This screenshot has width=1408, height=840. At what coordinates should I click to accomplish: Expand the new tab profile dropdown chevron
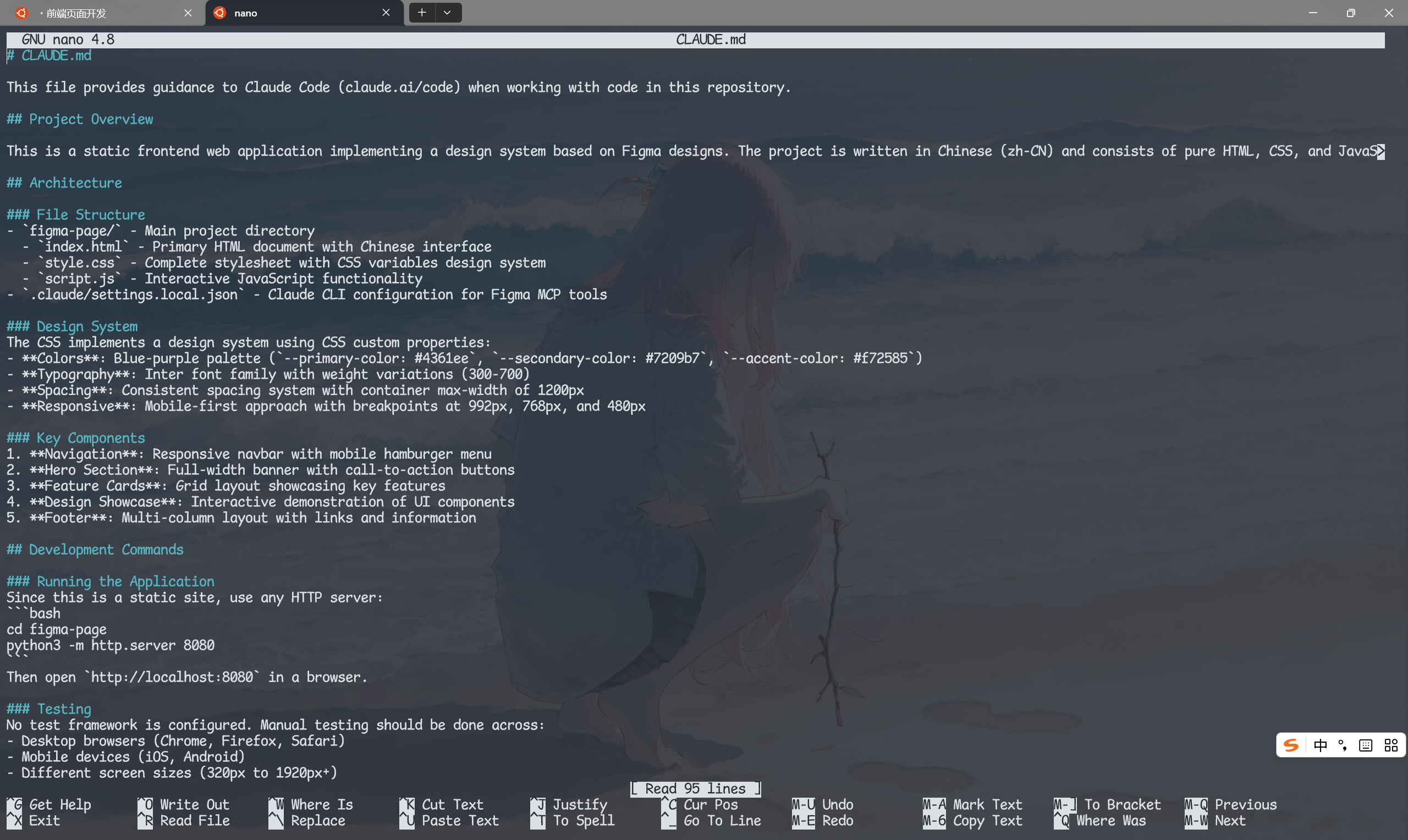(x=447, y=13)
